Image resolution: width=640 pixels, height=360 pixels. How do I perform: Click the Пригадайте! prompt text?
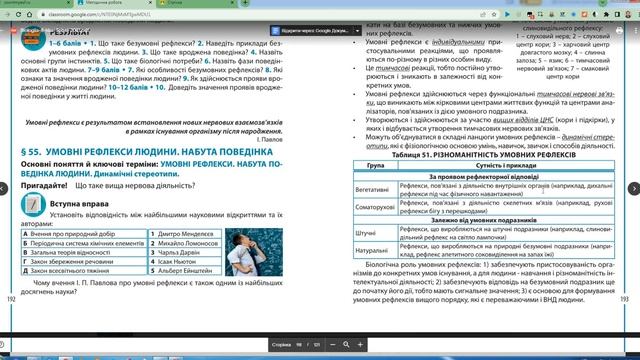click(x=44, y=186)
